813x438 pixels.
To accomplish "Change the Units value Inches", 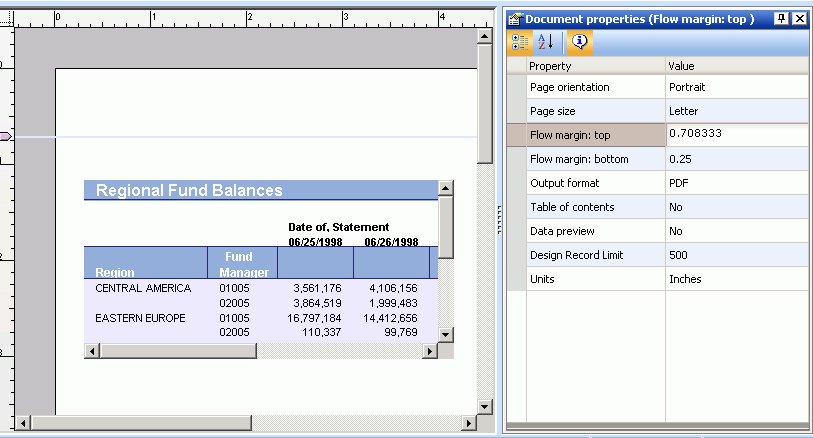I will [736, 279].
